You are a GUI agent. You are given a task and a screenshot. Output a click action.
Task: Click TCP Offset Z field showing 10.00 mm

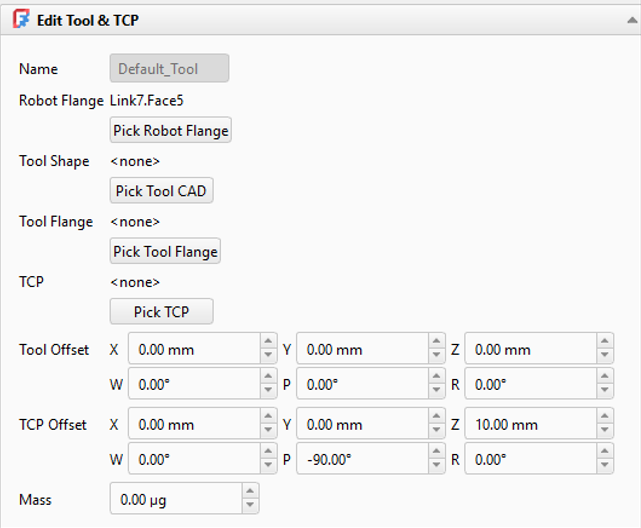531,424
